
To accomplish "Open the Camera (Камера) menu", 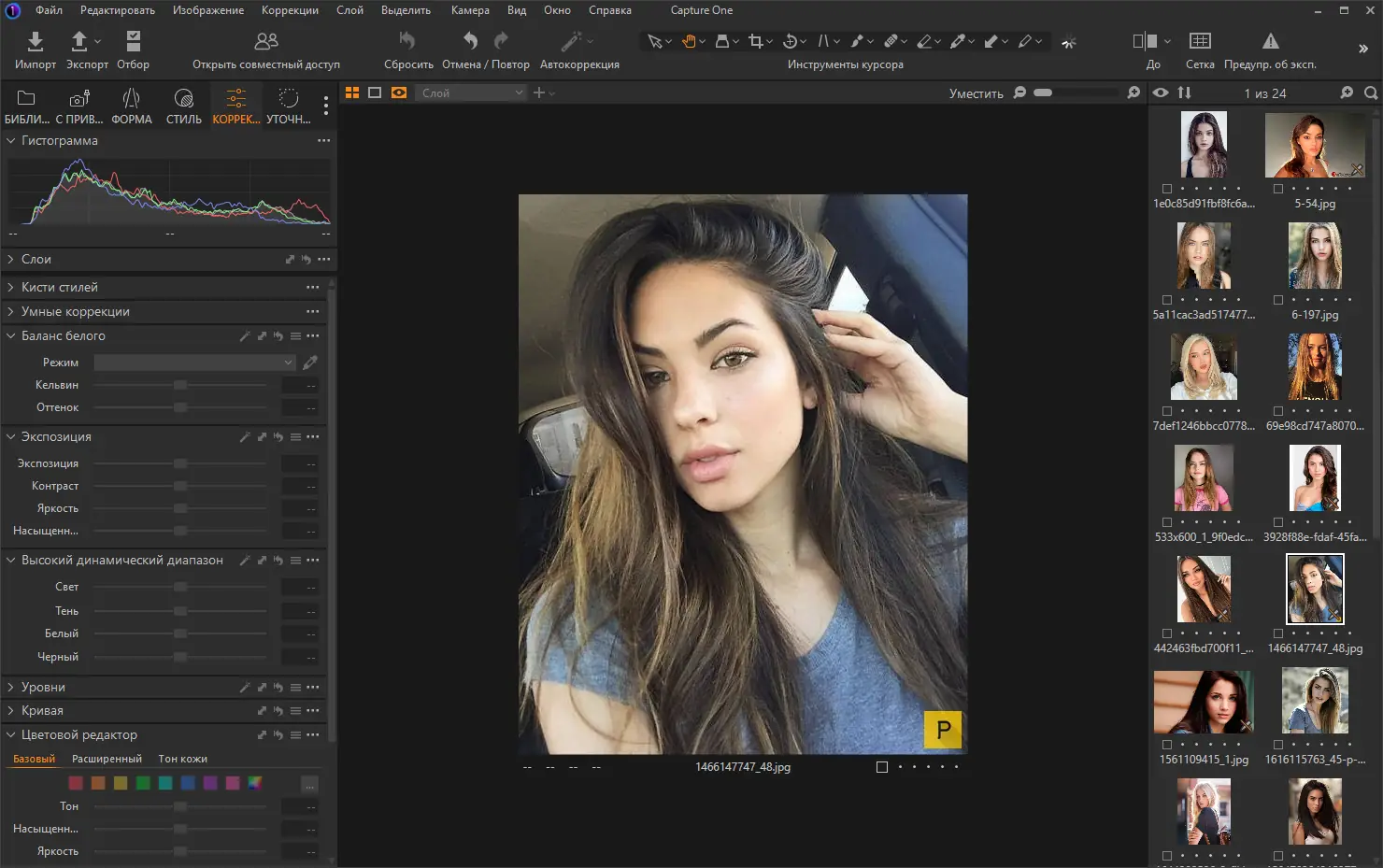I will coord(470,10).
